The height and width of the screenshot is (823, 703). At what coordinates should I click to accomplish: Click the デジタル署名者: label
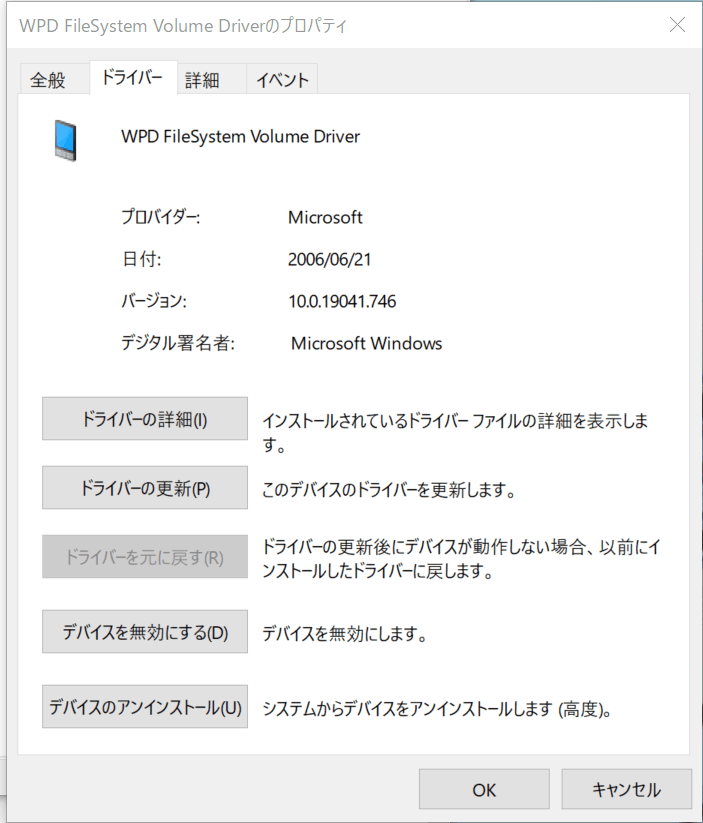coord(178,343)
